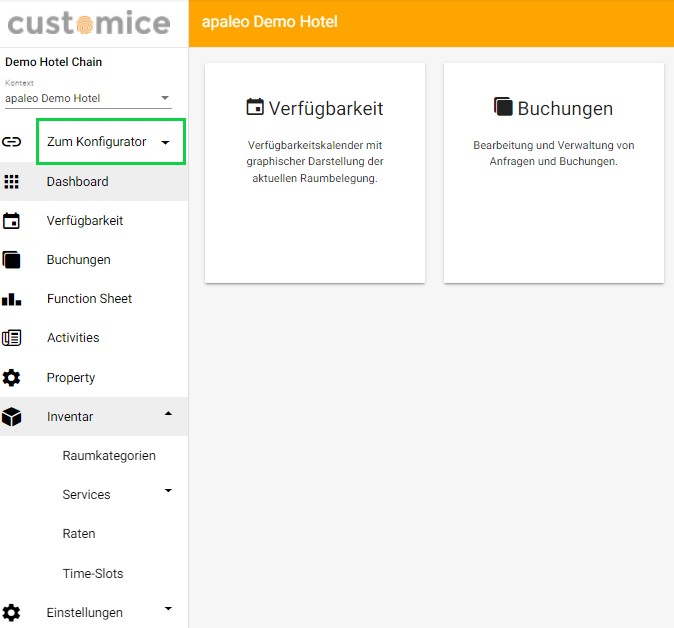Expand the Services submenu arrow

click(x=168, y=490)
